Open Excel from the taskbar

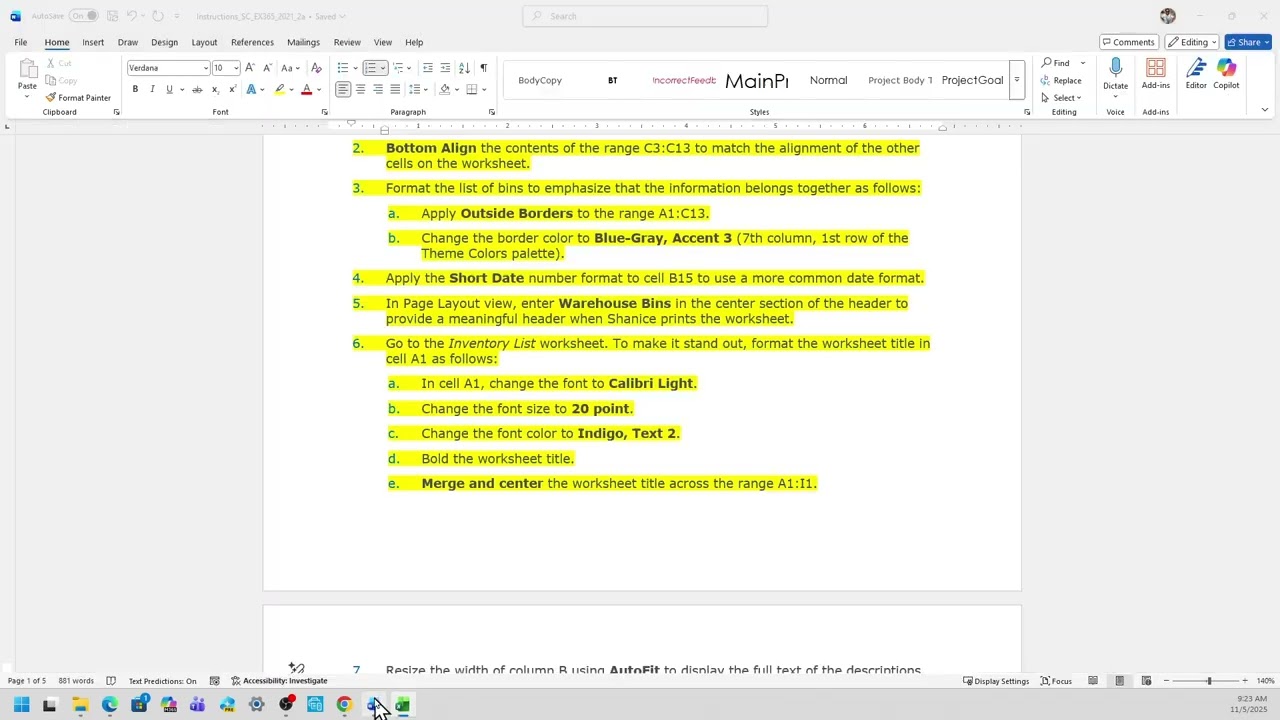402,705
